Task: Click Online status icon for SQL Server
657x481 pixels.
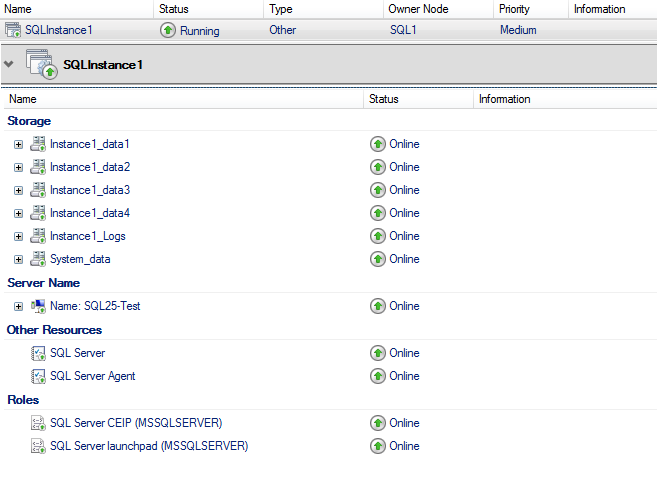Action: (378, 353)
